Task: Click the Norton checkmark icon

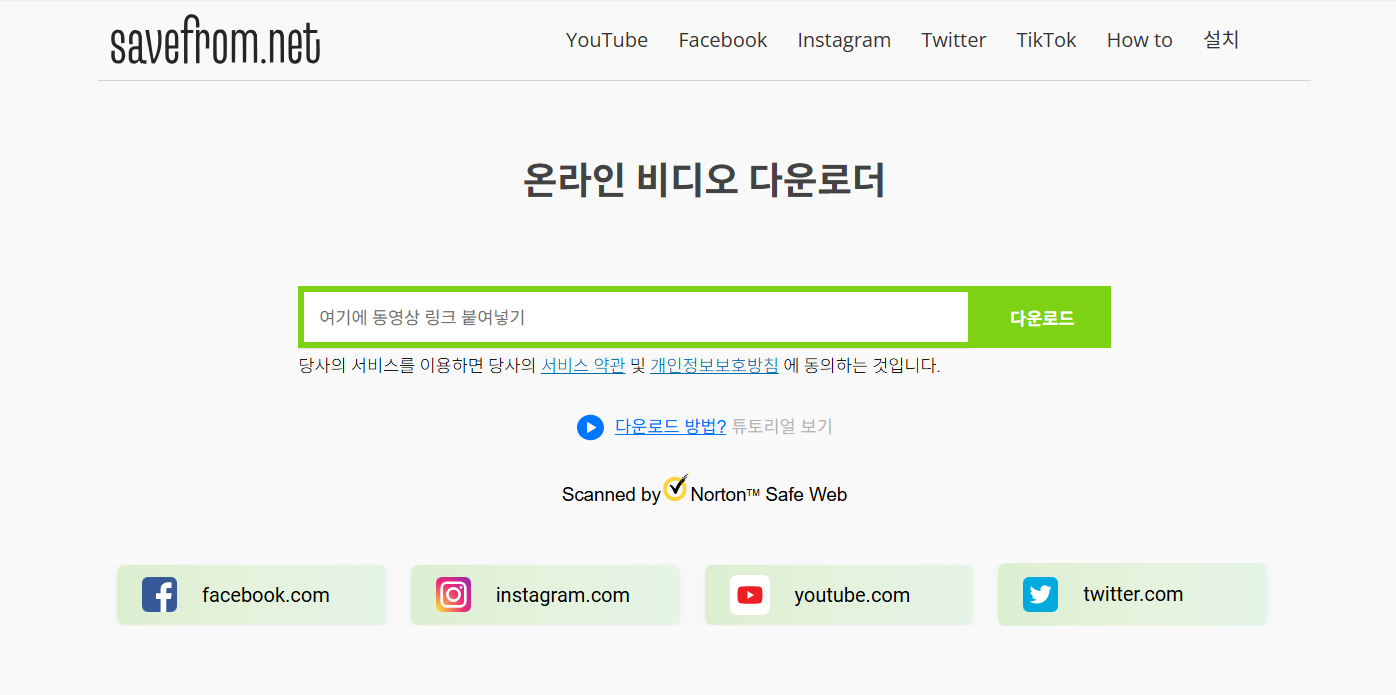Action: coord(676,488)
